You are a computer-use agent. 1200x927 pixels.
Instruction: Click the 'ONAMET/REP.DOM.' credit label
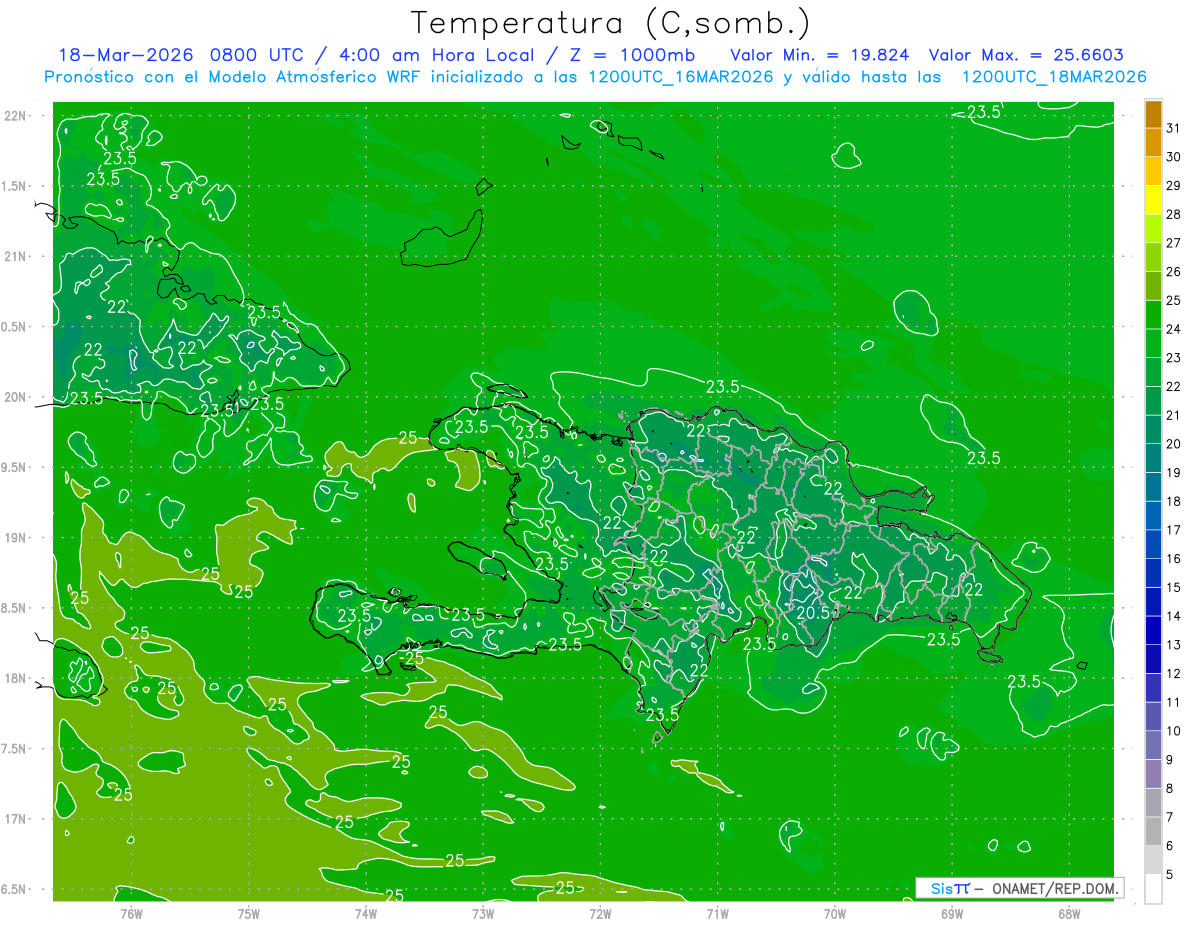(x=1056, y=888)
